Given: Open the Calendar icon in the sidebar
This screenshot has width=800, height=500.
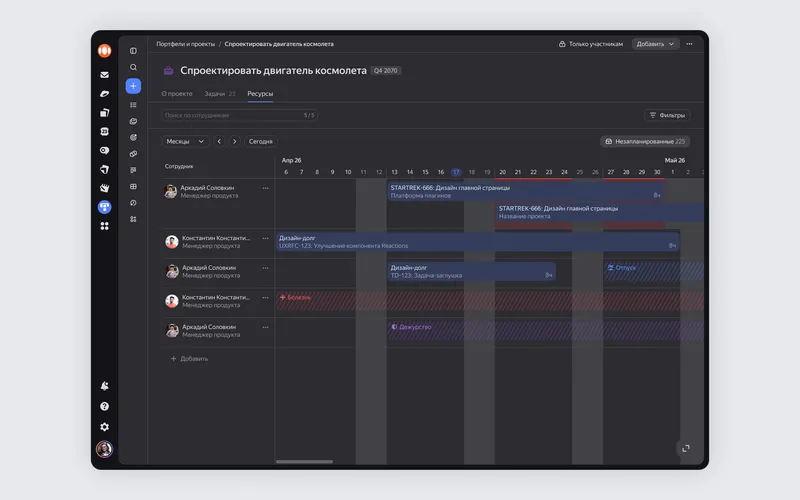Looking at the screenshot, I should 105,132.
